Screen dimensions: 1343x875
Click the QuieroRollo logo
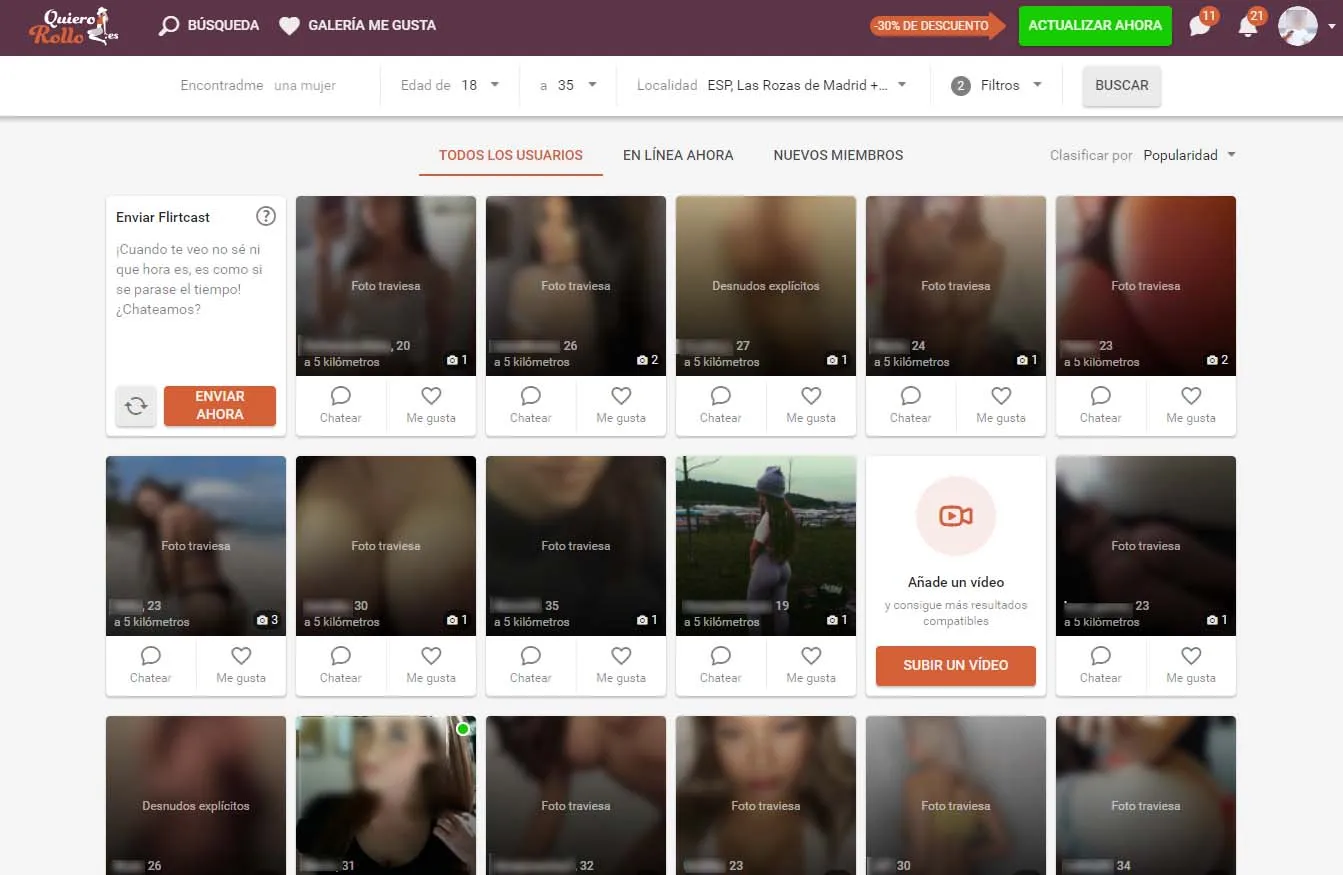point(75,26)
